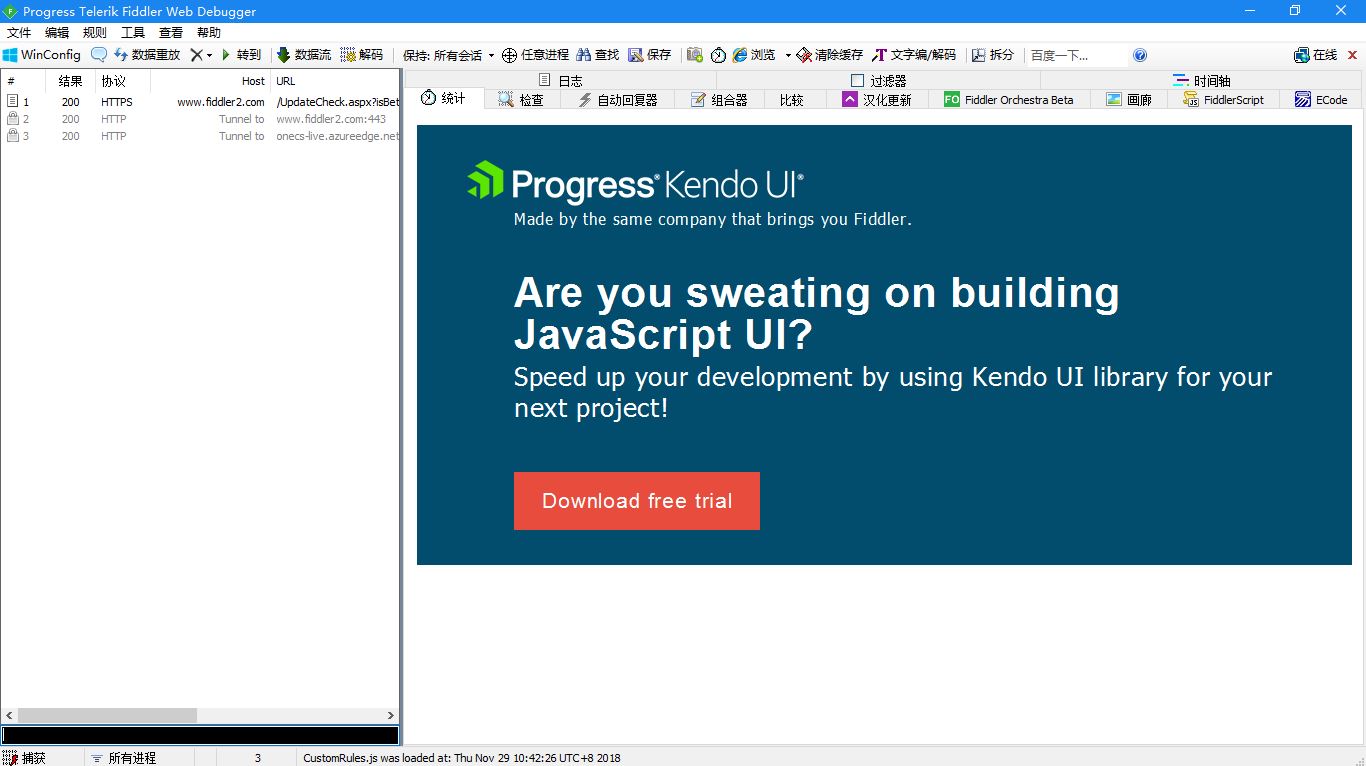
Task: Select session 1 www.fiddler2.com row
Action: tap(200, 102)
